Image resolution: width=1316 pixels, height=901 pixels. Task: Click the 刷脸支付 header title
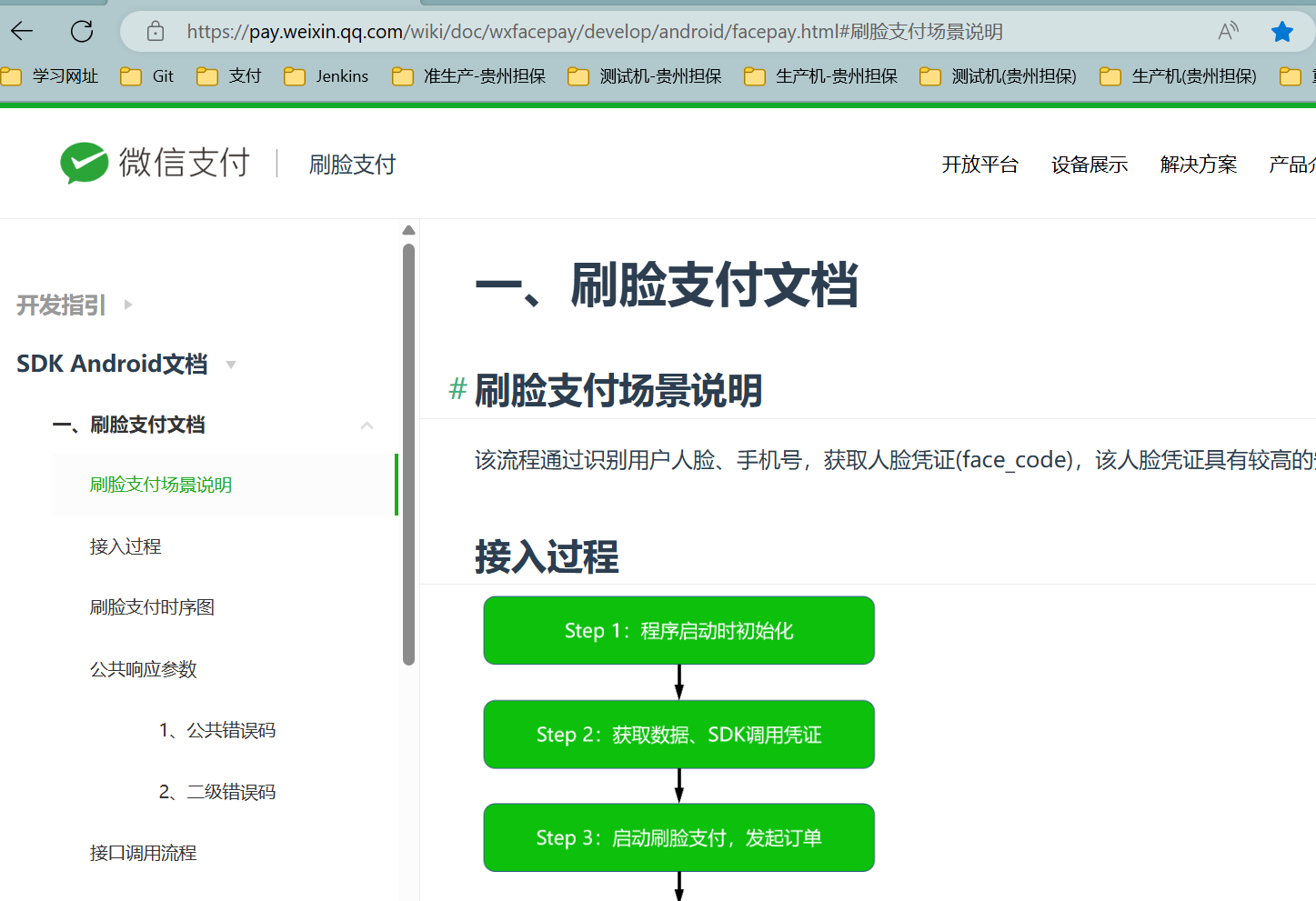click(x=353, y=165)
